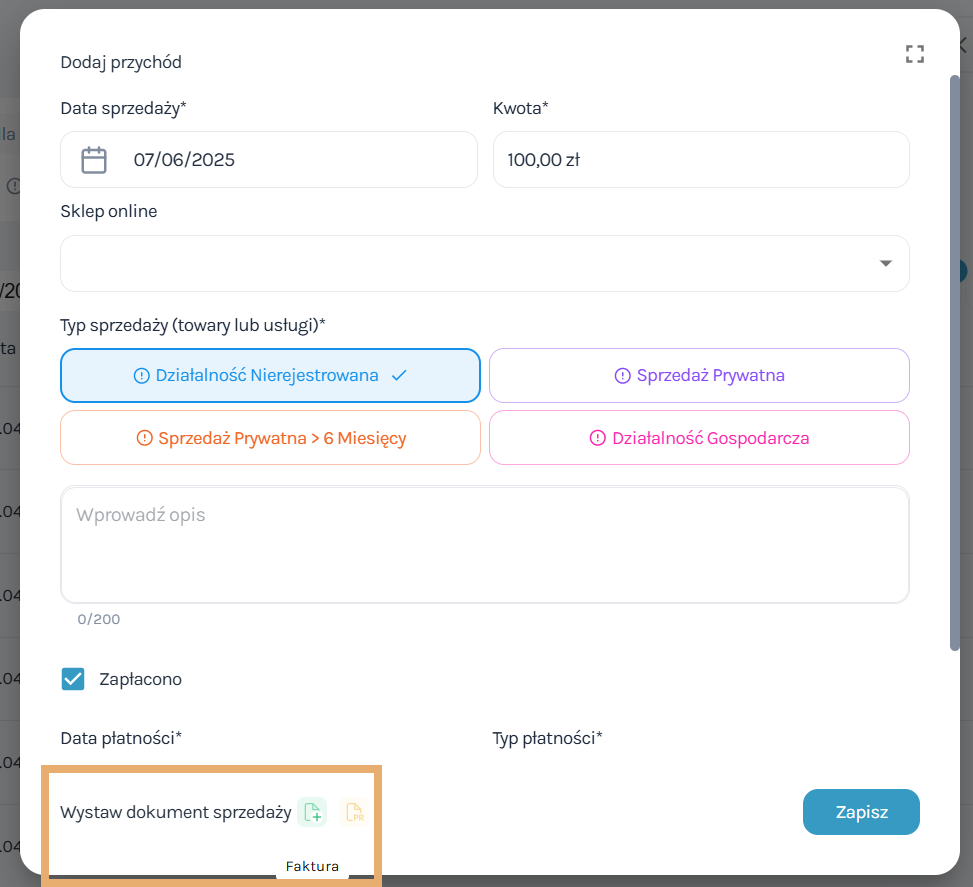The width and height of the screenshot is (973, 887).
Task: Open the calendar icon for Data sprzedaży
Action: 94,160
